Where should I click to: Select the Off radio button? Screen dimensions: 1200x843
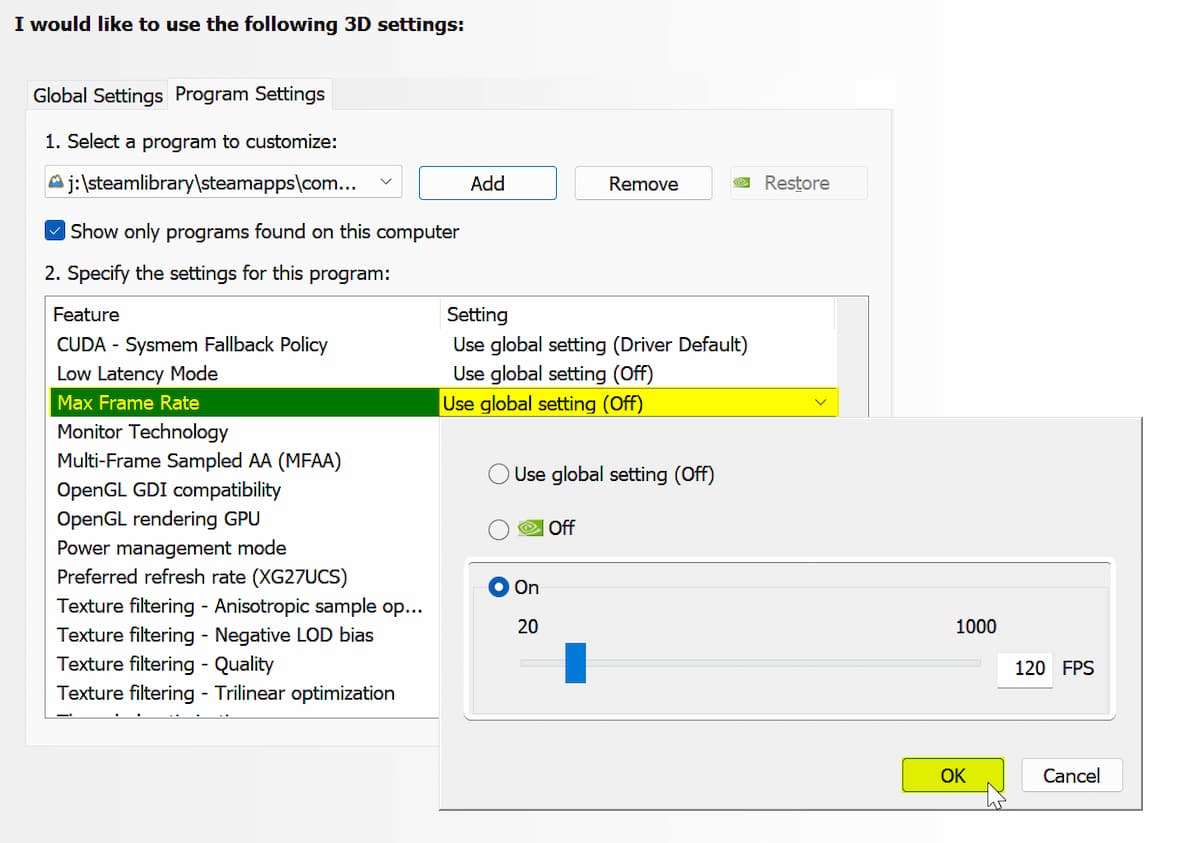point(499,529)
